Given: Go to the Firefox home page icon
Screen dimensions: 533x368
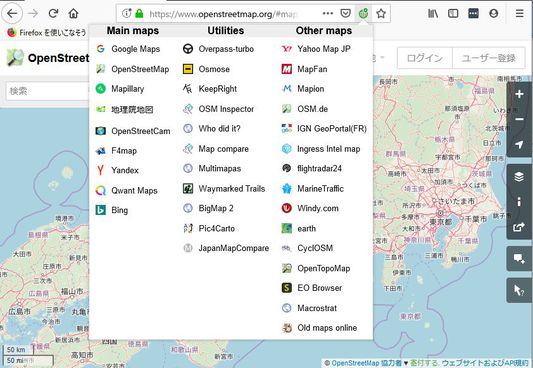Looking at the screenshot, I should [73, 14].
